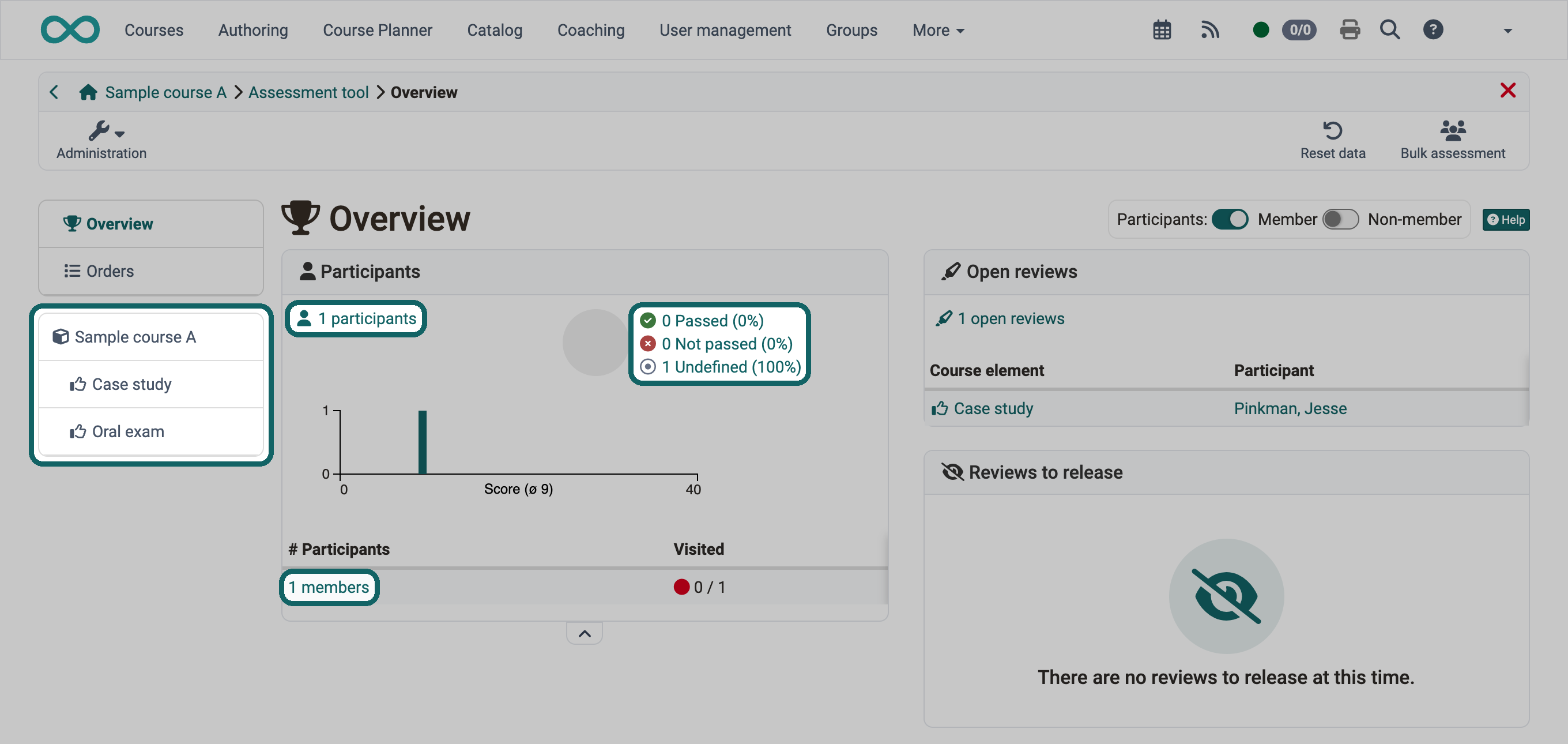Open the question mark help icon
Image resolution: width=1568 pixels, height=744 pixels.
pos(1433,30)
